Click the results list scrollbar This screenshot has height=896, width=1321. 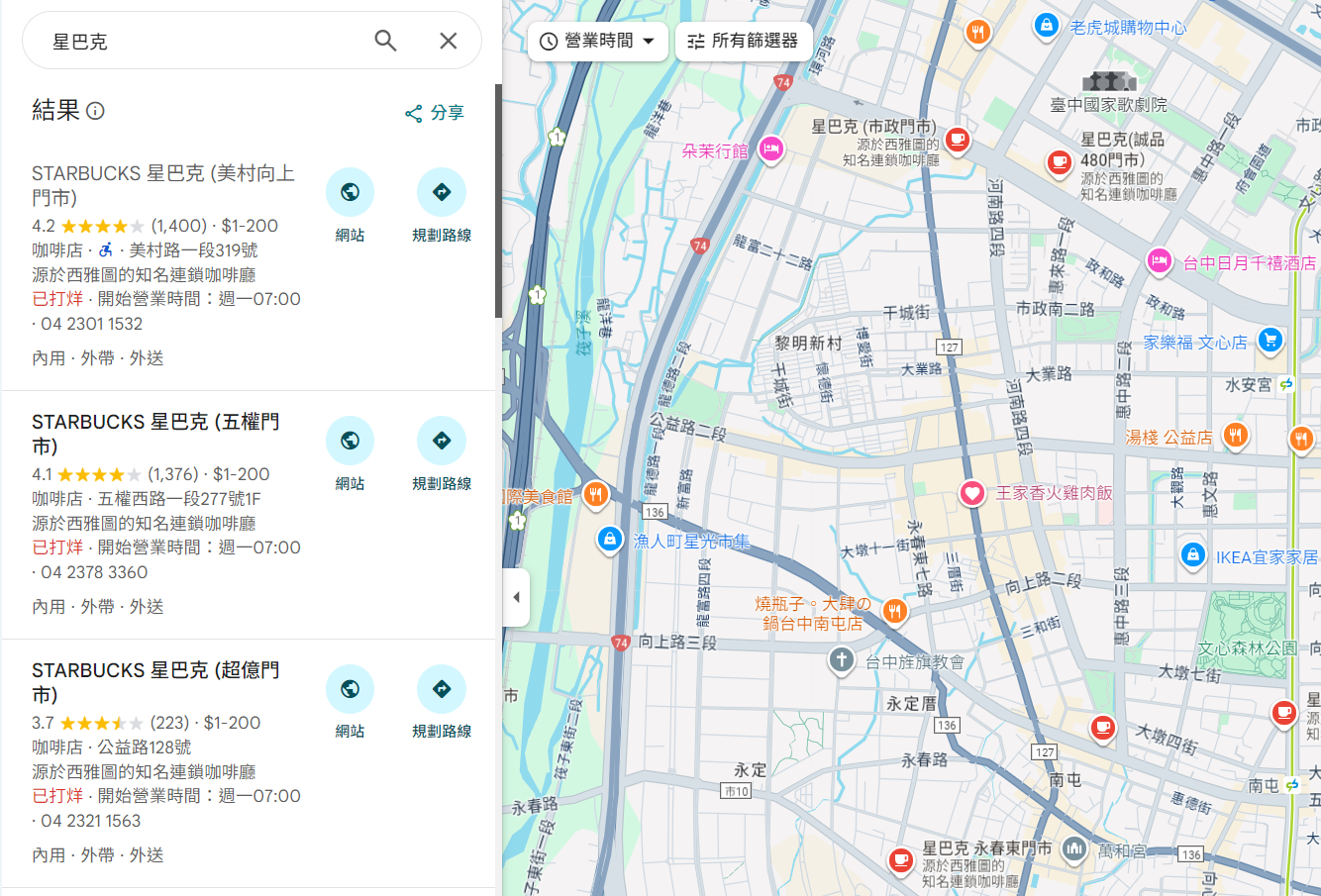(498, 201)
